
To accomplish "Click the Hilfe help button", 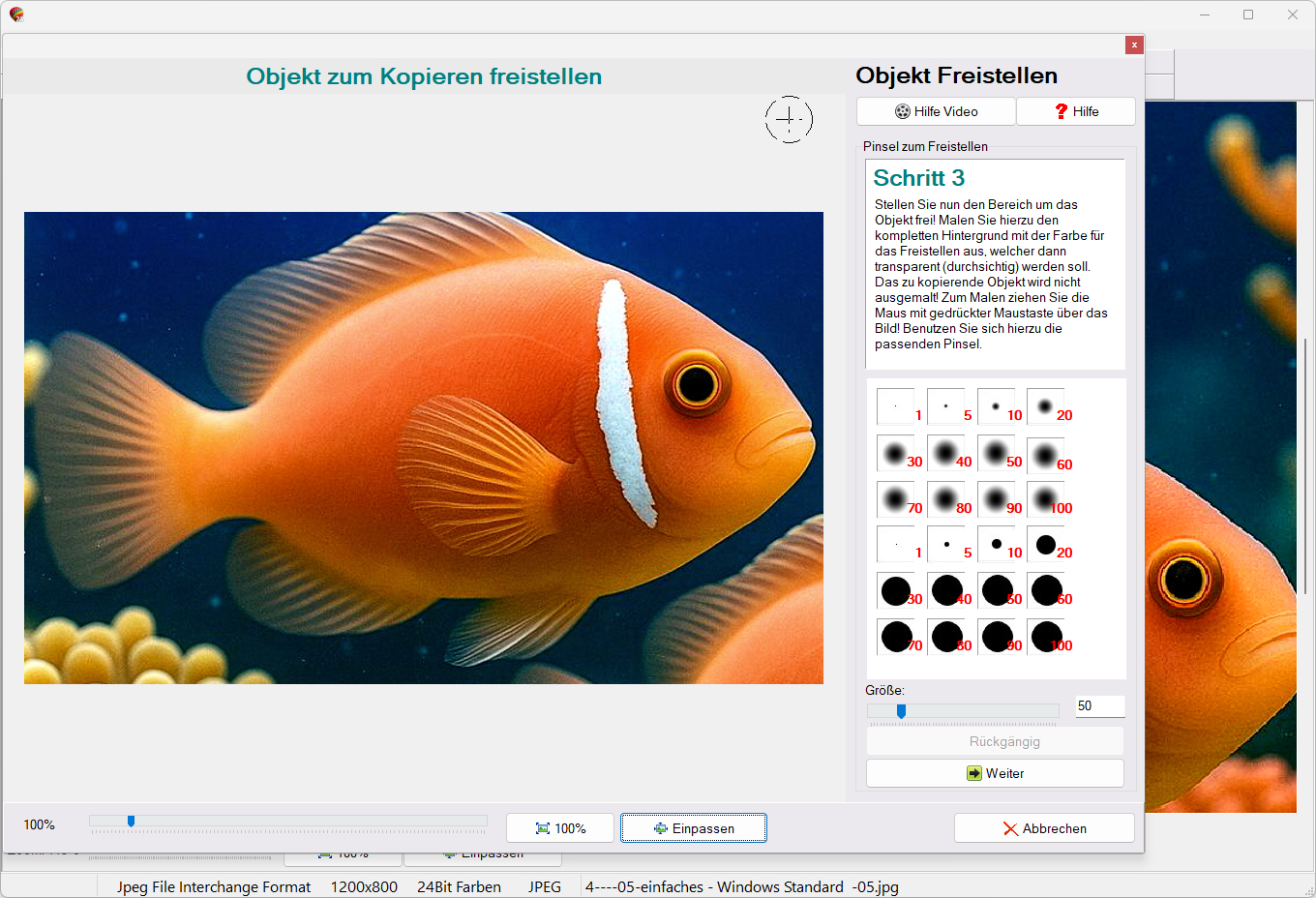I will pyautogui.click(x=1076, y=111).
